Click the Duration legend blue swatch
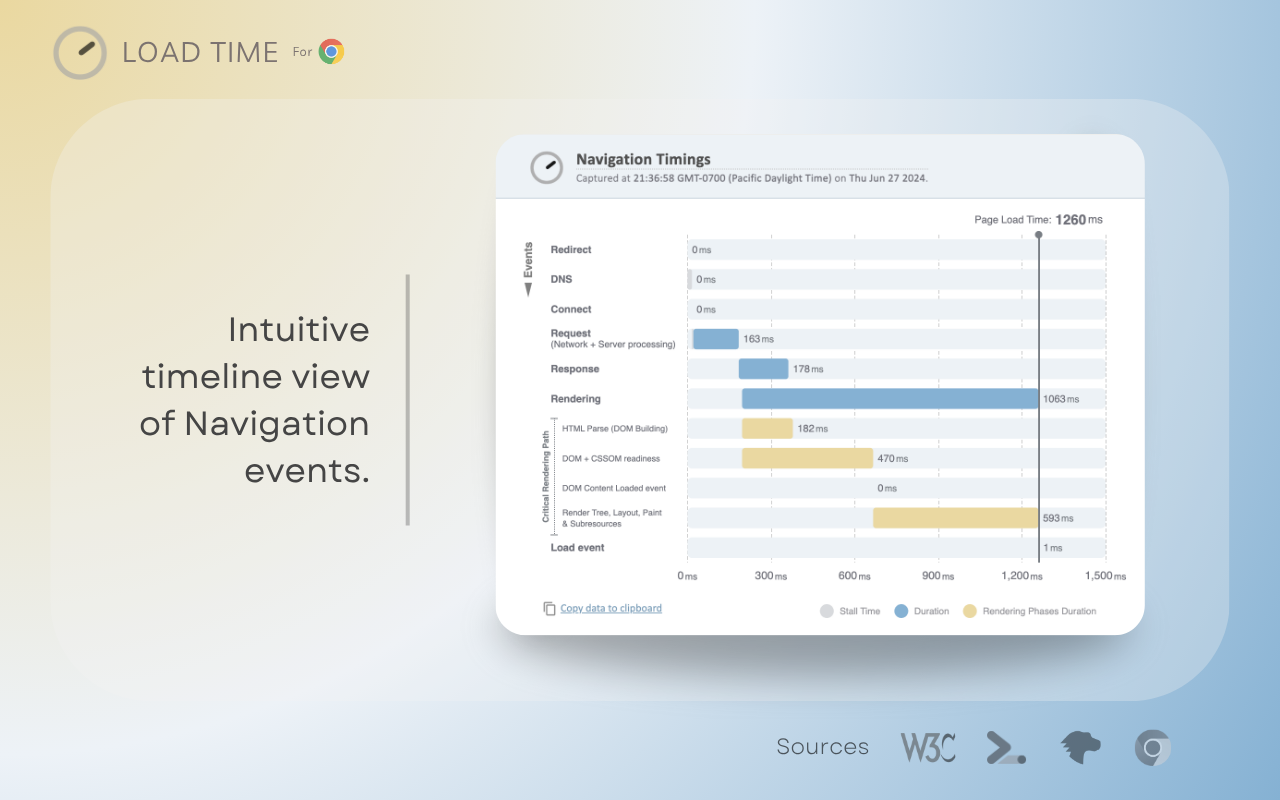This screenshot has width=1280, height=800. coord(901,611)
